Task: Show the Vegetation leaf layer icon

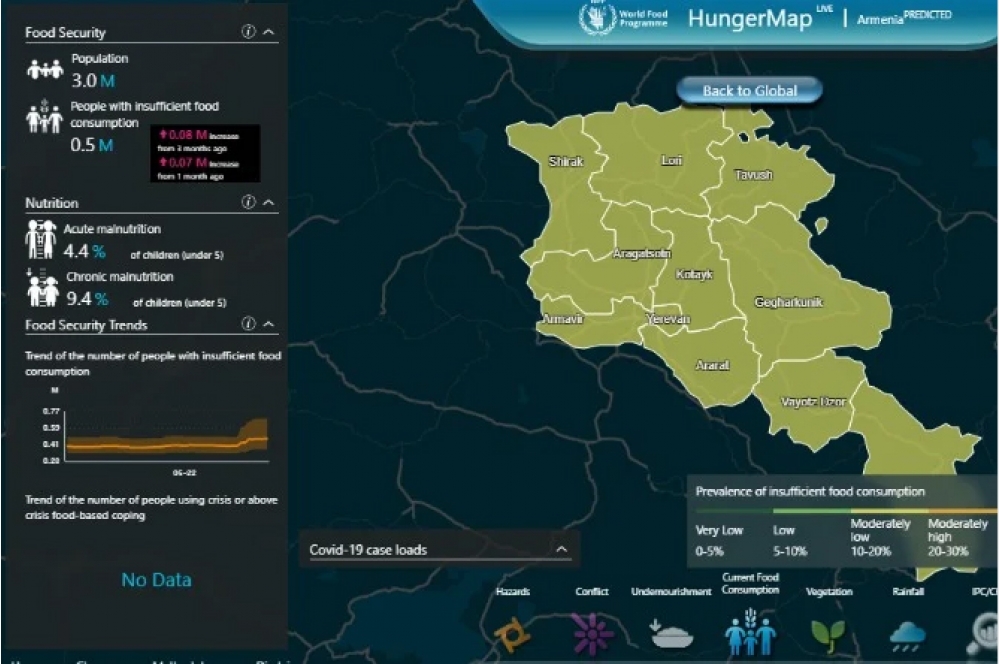Action: (x=828, y=635)
